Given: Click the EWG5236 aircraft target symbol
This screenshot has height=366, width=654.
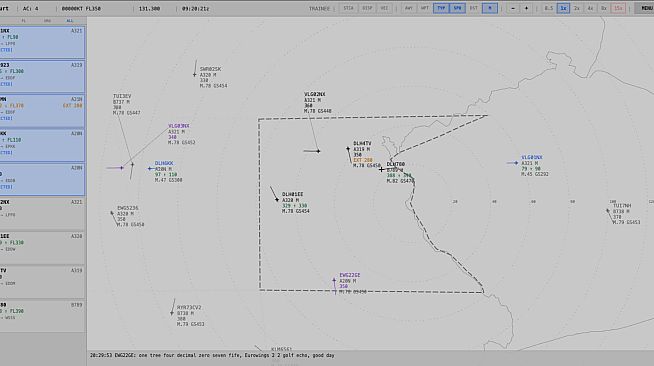Looking at the screenshot, I should [x=112, y=213].
